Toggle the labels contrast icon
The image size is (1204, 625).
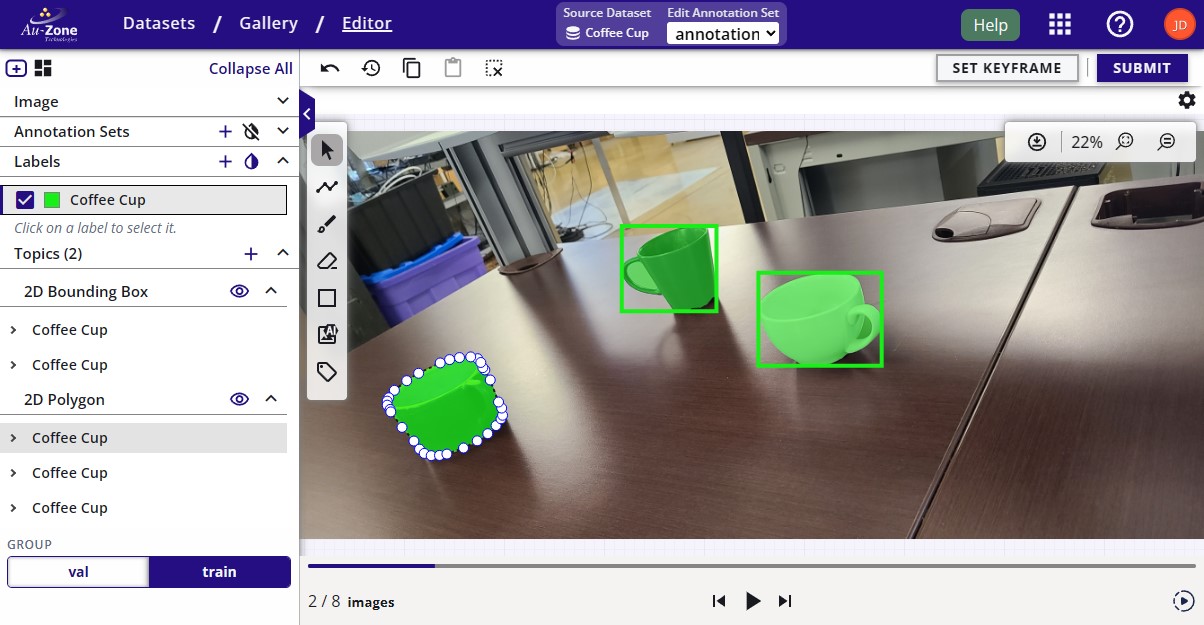[x=251, y=161]
